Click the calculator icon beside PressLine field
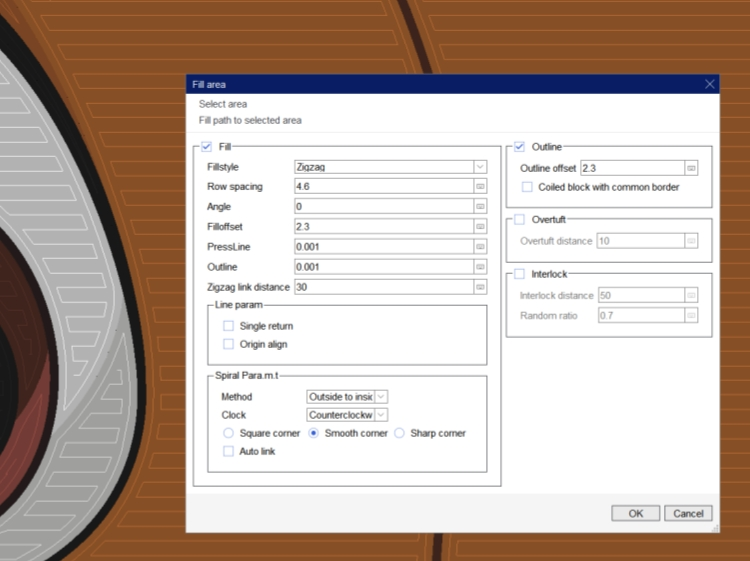Image resolution: width=750 pixels, height=561 pixels. click(480, 247)
